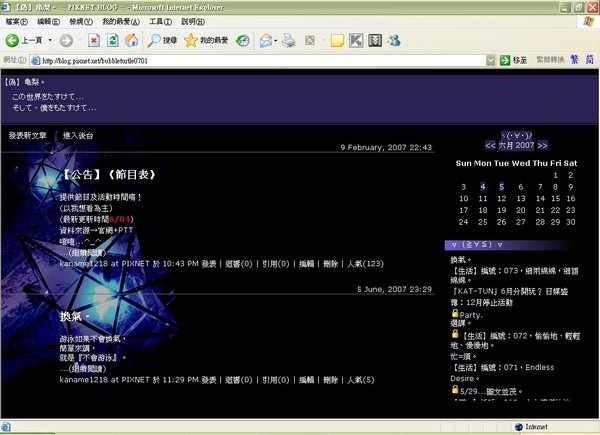
Task: Open sidebar entry 『KAT-TUN』6月分開玩？
Action: tap(509, 297)
